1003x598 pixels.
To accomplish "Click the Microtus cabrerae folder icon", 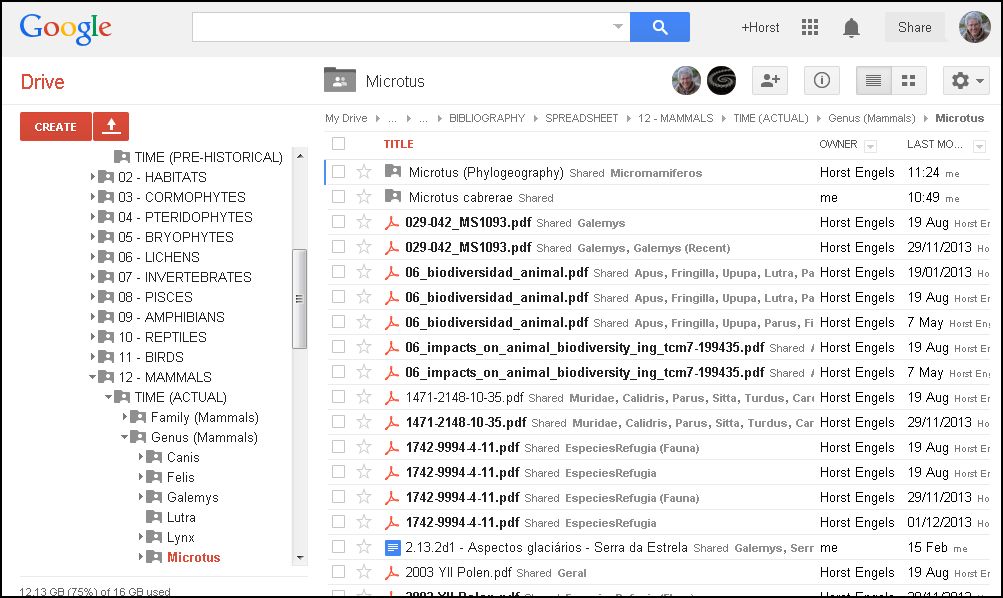I will coord(393,196).
